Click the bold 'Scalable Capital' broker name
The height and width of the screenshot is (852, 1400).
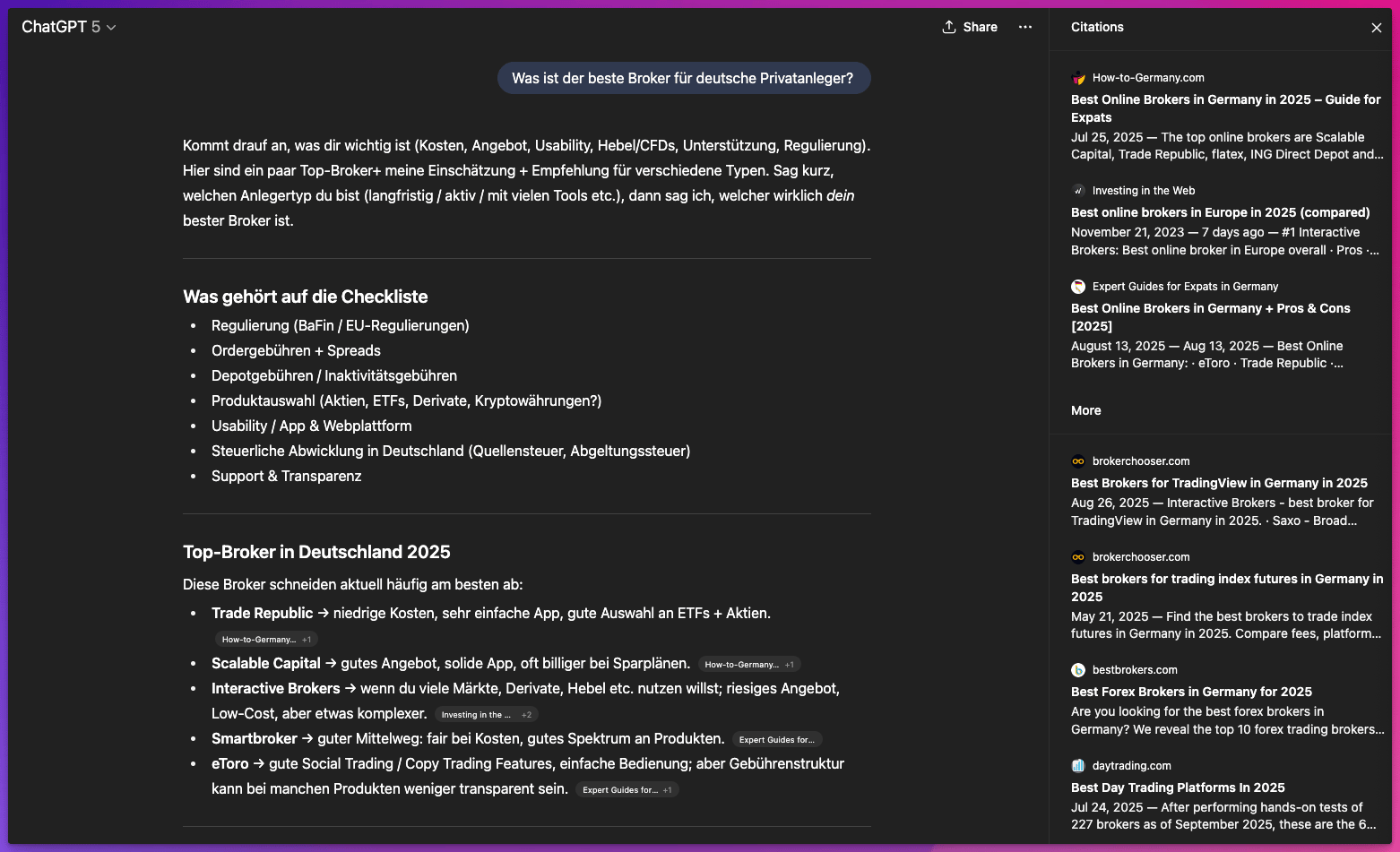point(266,664)
